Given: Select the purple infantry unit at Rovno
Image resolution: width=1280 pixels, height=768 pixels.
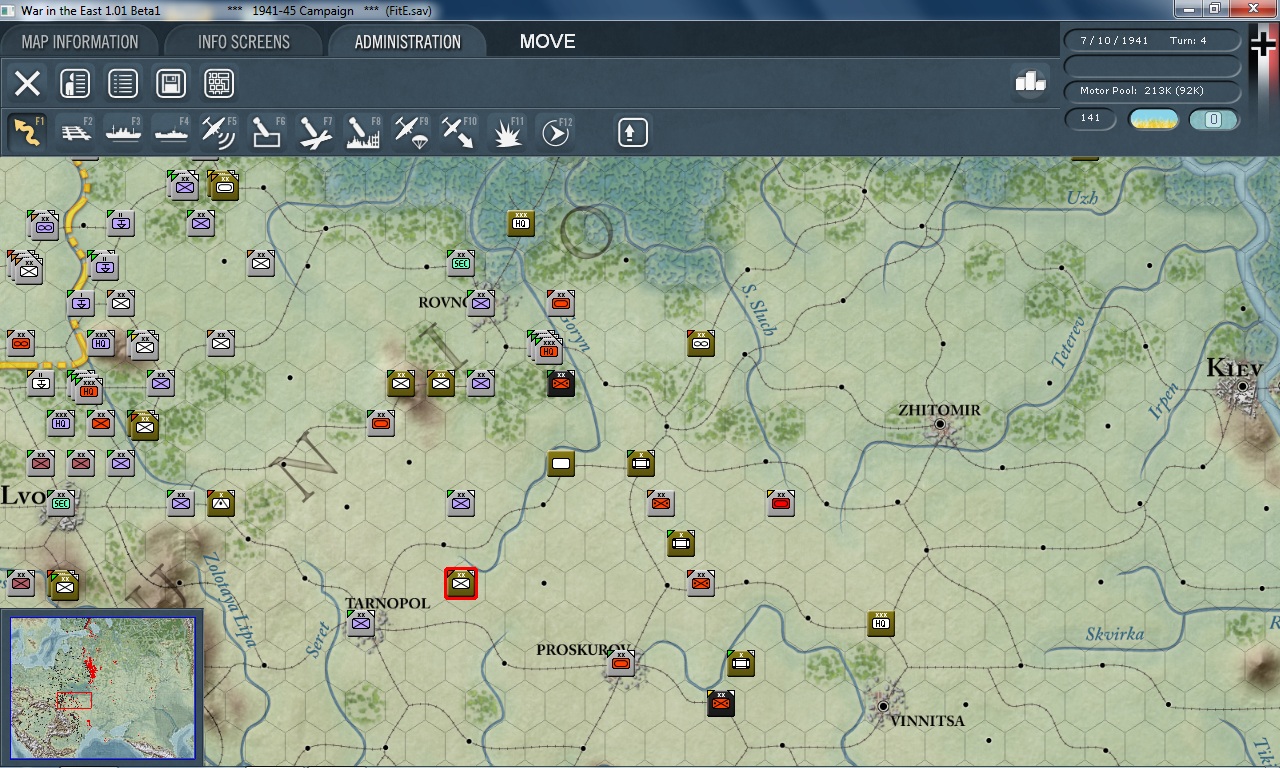Looking at the screenshot, I should [481, 302].
